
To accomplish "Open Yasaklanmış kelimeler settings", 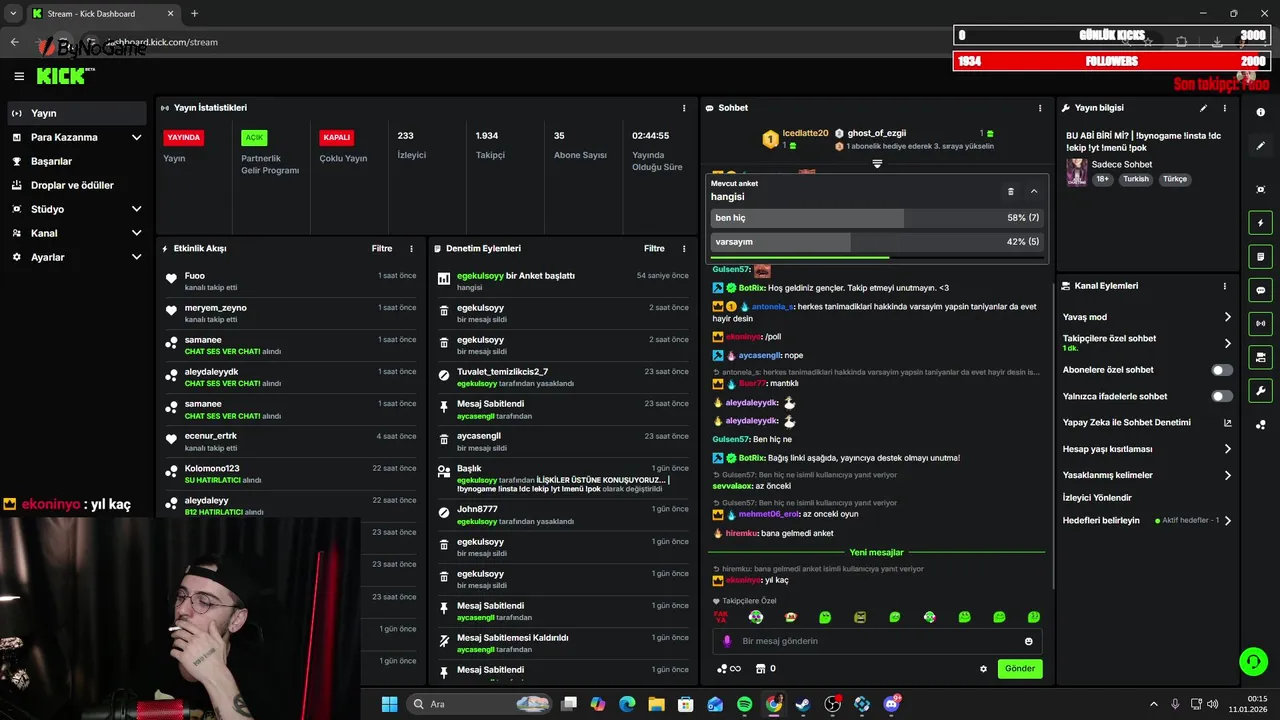I will pyautogui.click(x=1147, y=475).
